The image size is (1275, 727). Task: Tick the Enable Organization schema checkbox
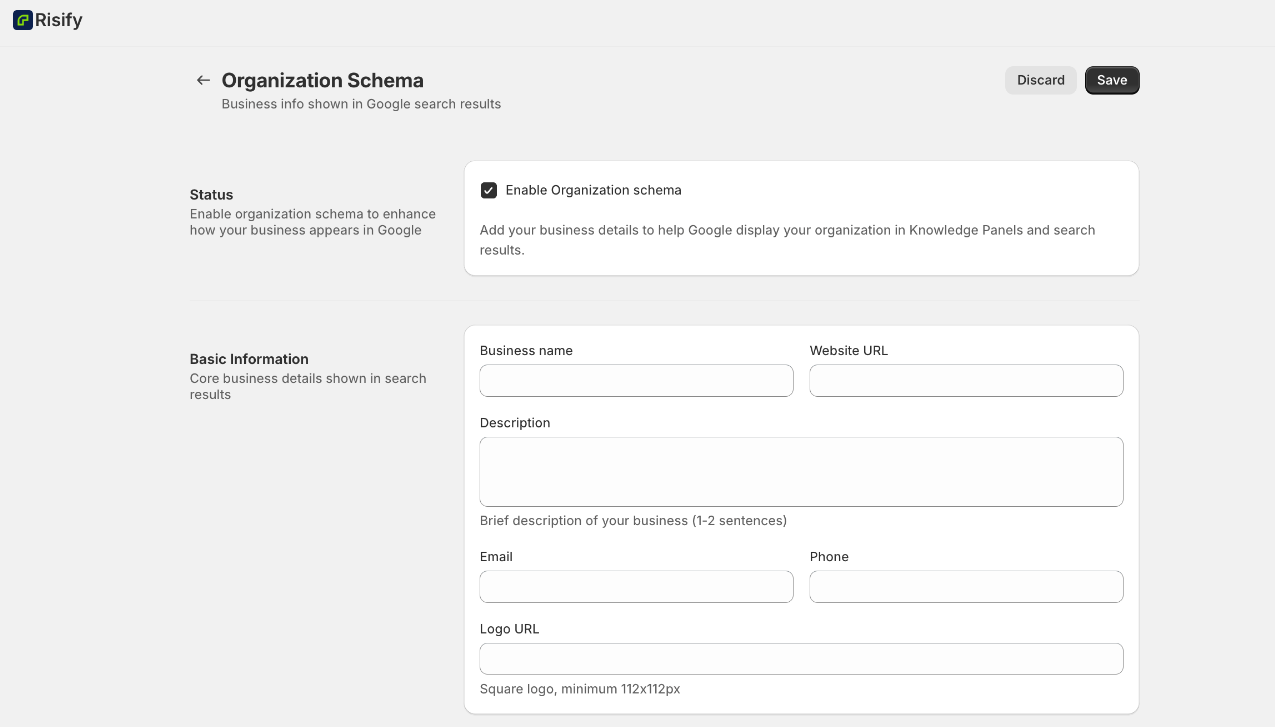(x=489, y=190)
